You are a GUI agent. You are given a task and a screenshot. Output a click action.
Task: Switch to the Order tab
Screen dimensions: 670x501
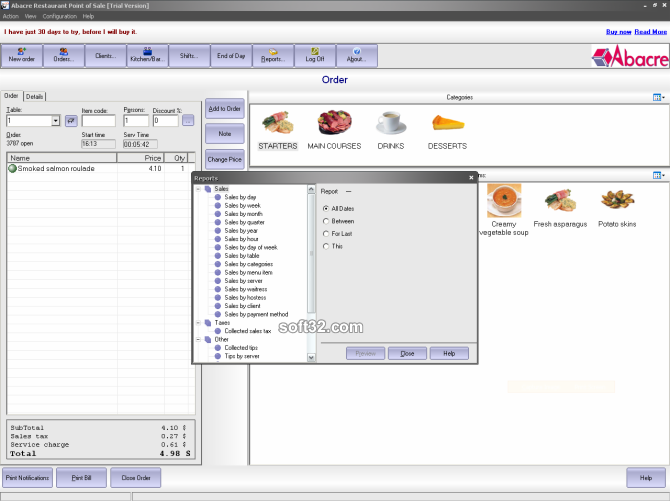coord(11,96)
